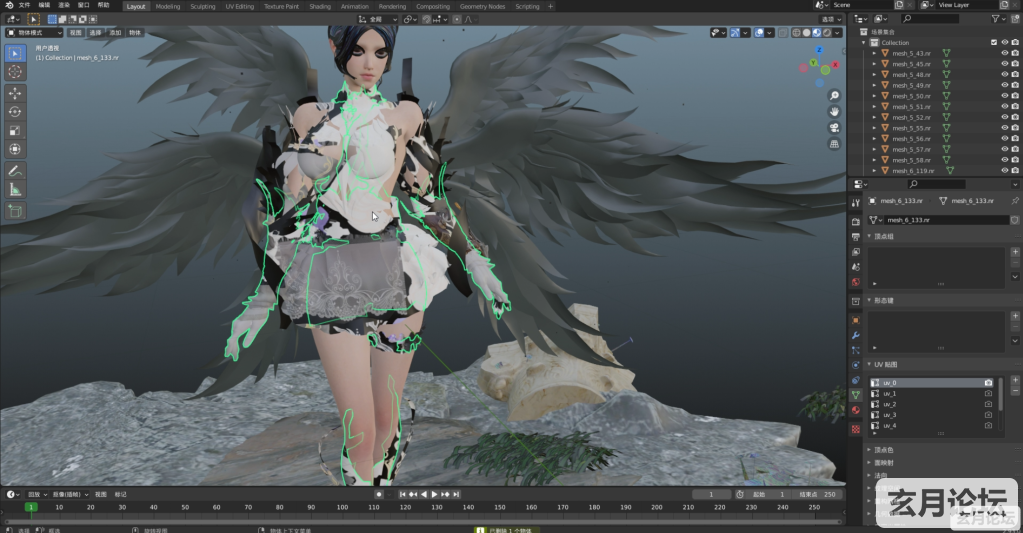Open the object mode dropdown
The height and width of the screenshot is (533, 1023).
[34, 32]
